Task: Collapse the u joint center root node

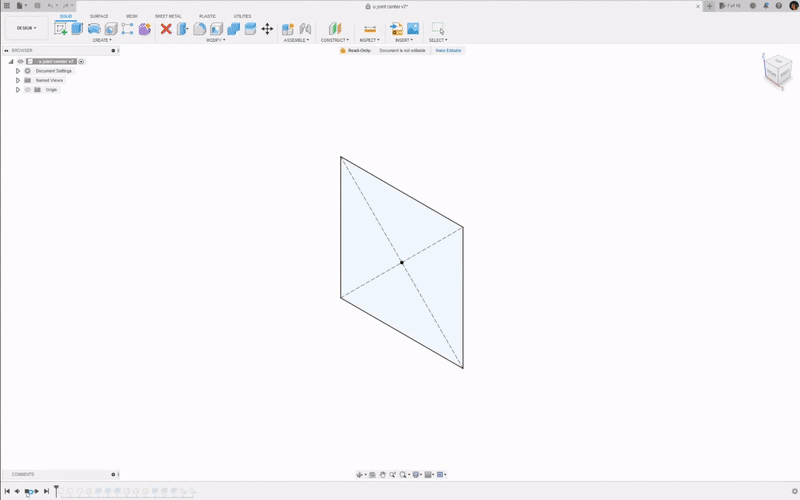Action: 11,61
